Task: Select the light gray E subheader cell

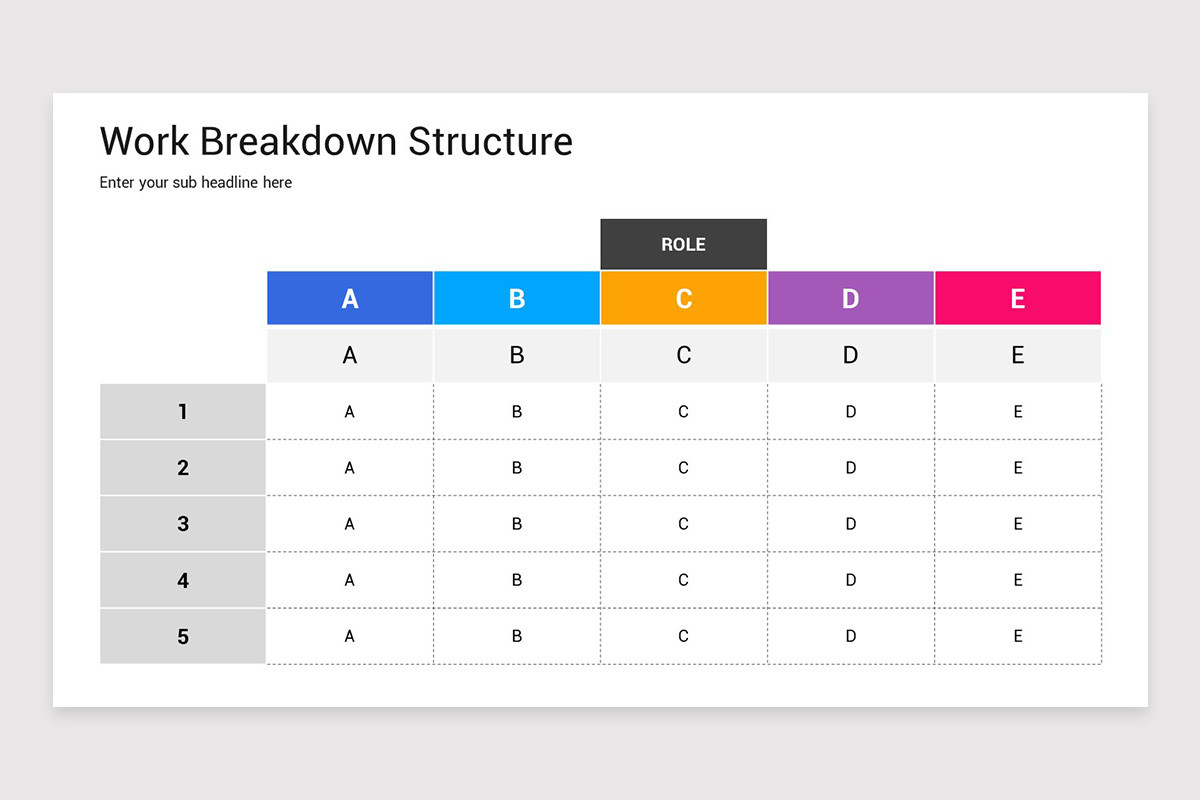Action: click(x=1018, y=355)
